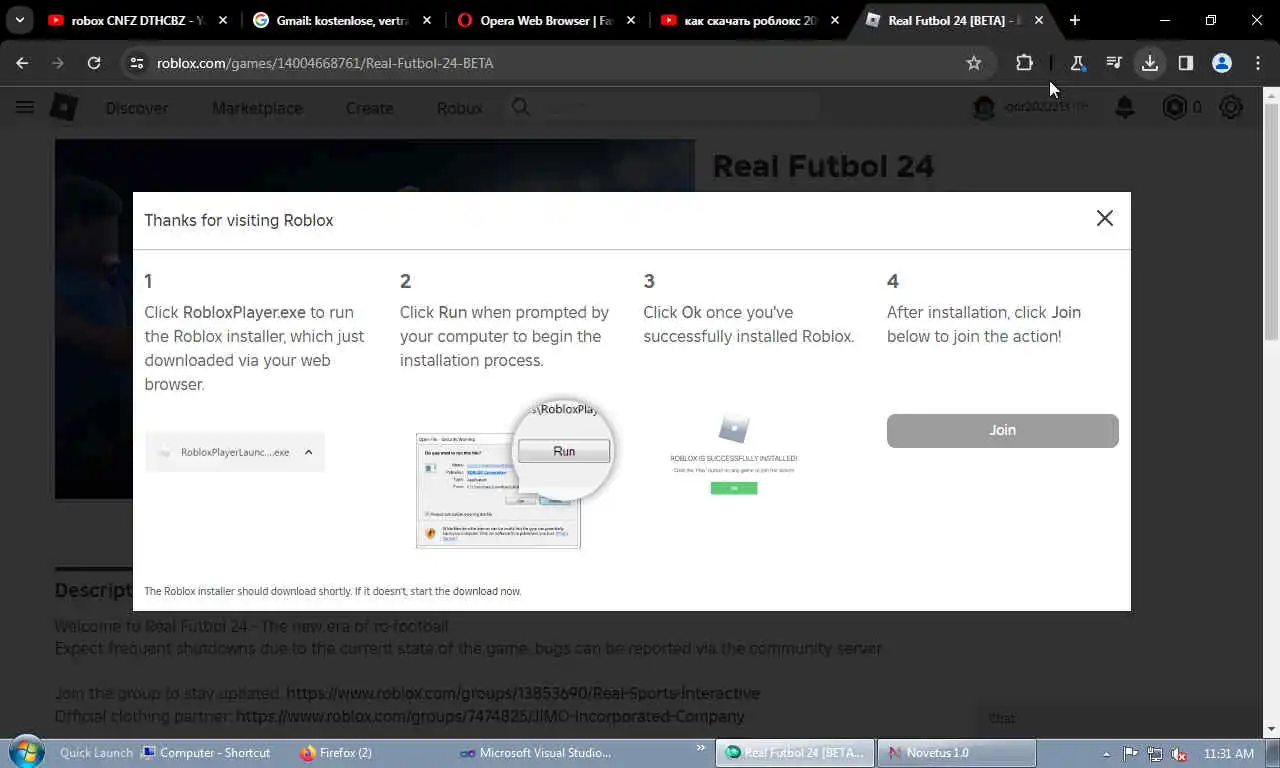Image resolution: width=1280 pixels, height=768 pixels.
Task: Close the Thanks for visiting Roblox dialog
Action: [x=1104, y=218]
